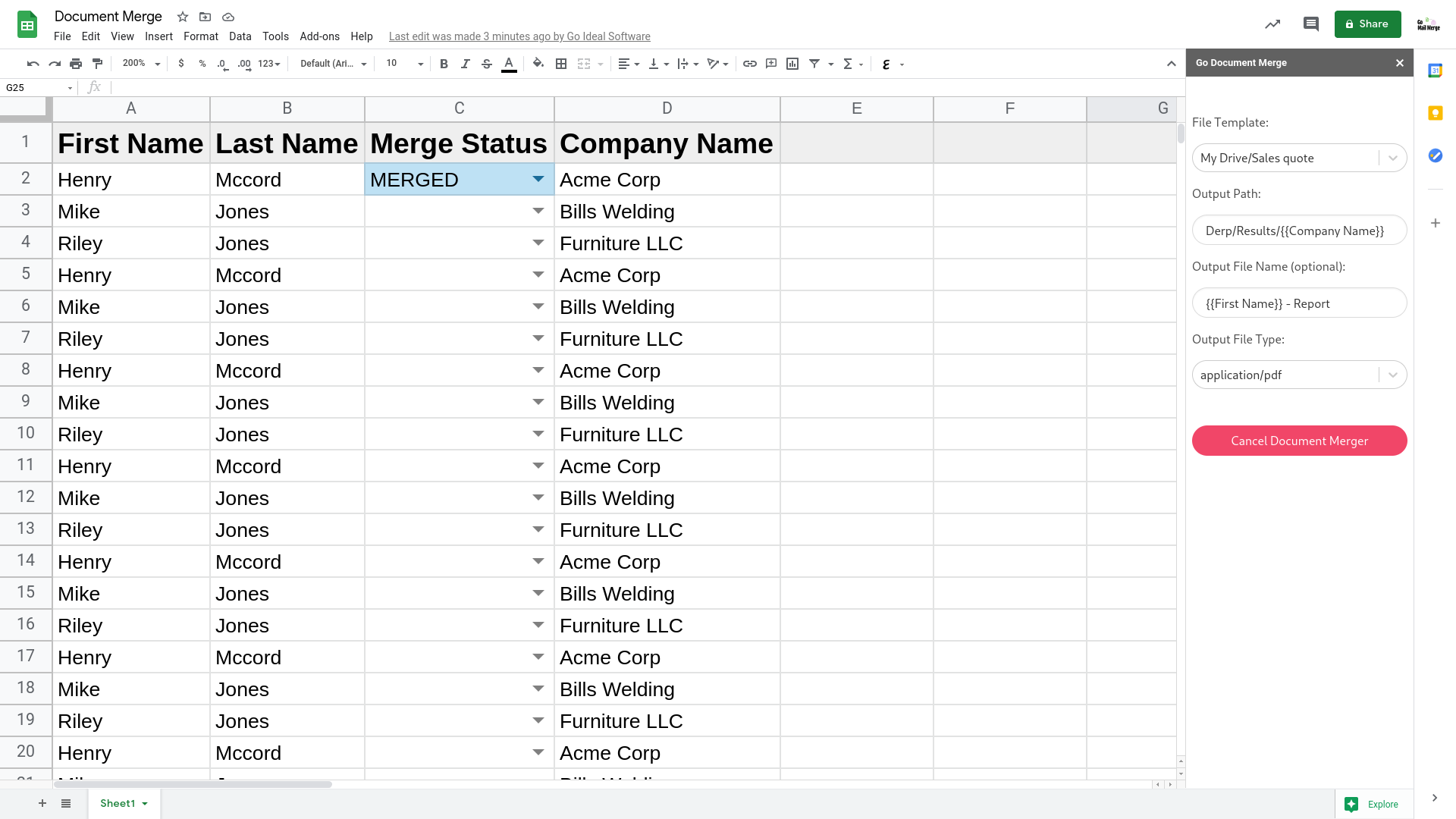Click the Bold formatting icon

[443, 64]
